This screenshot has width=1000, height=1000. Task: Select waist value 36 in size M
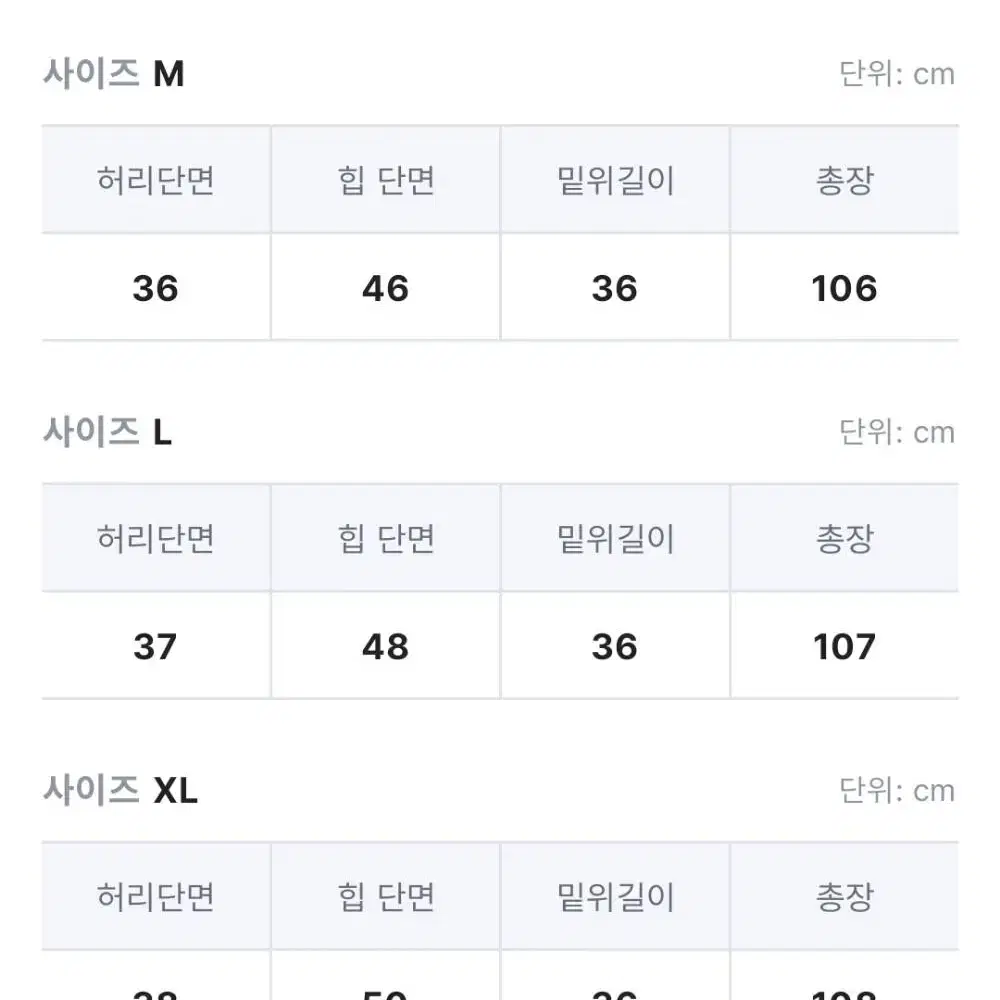pyautogui.click(x=156, y=288)
